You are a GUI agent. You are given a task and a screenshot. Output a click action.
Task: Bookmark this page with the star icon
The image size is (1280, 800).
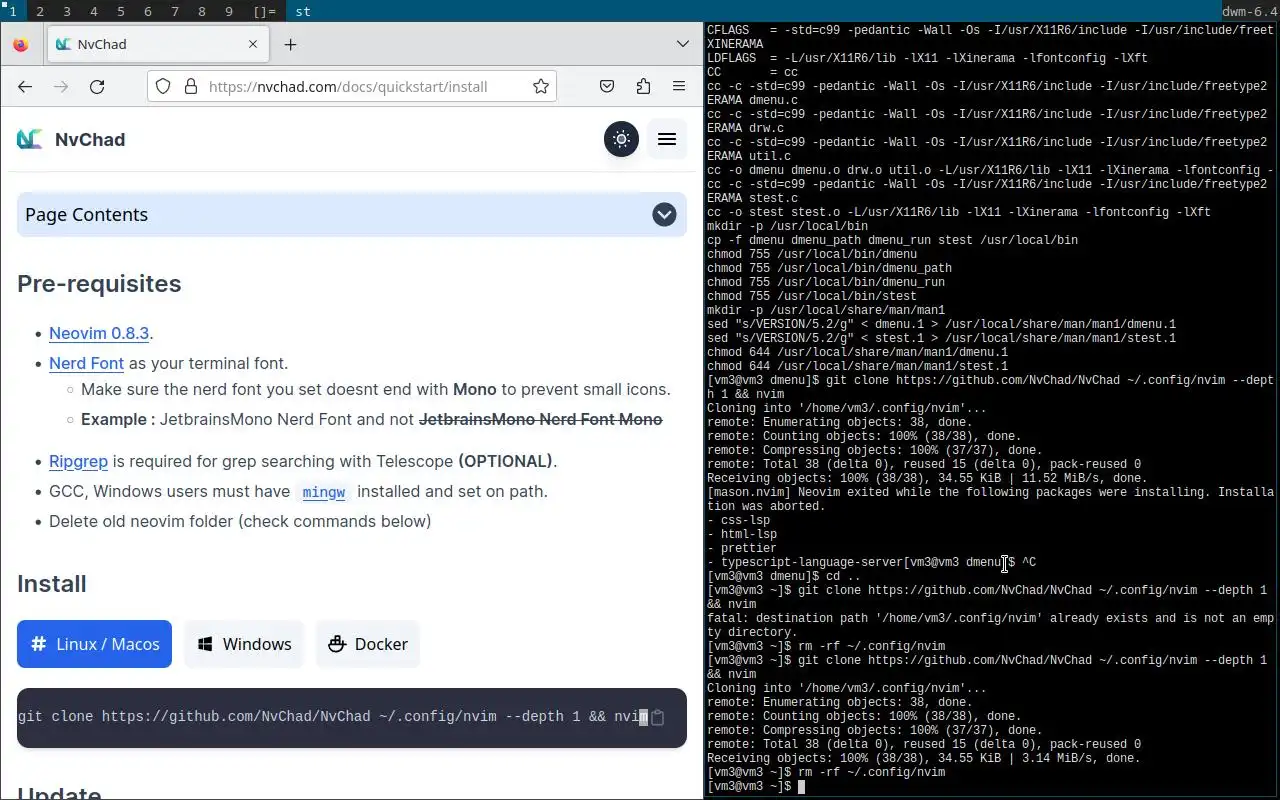pos(541,86)
